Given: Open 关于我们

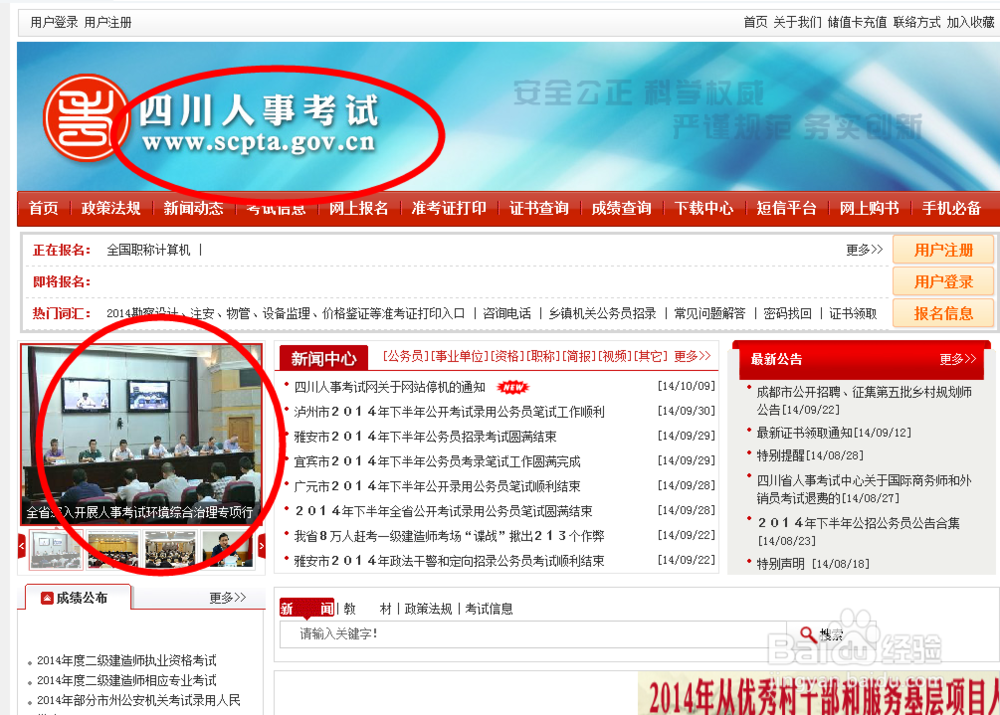Looking at the screenshot, I should [x=797, y=22].
